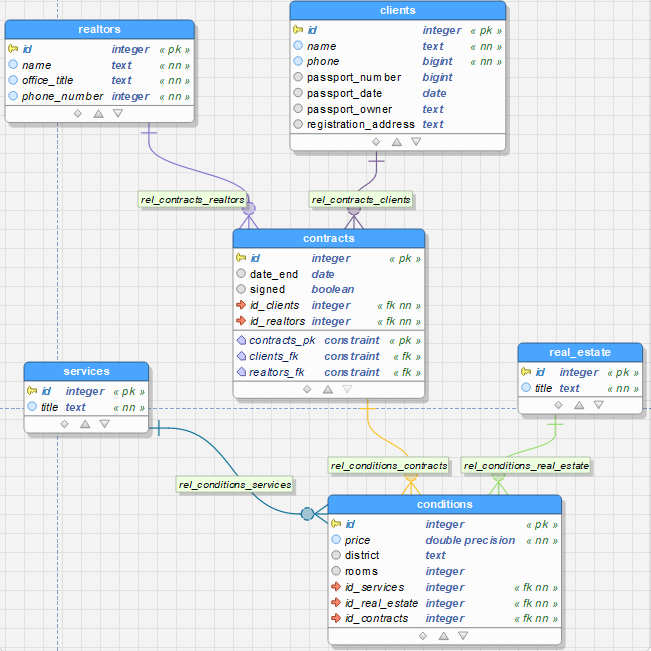Screen dimensions: 651x651
Task: Expand real_estate attributes with down triangle
Action: [x=598, y=405]
